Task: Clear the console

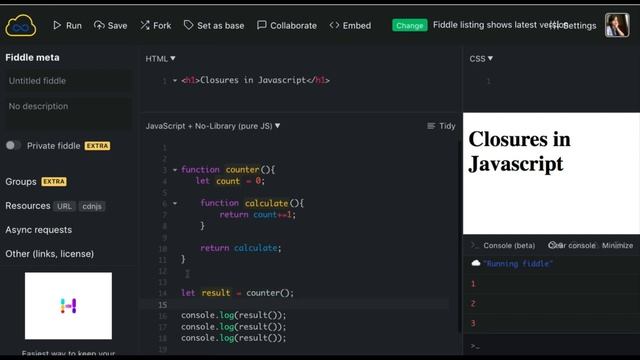Action: 572,245
